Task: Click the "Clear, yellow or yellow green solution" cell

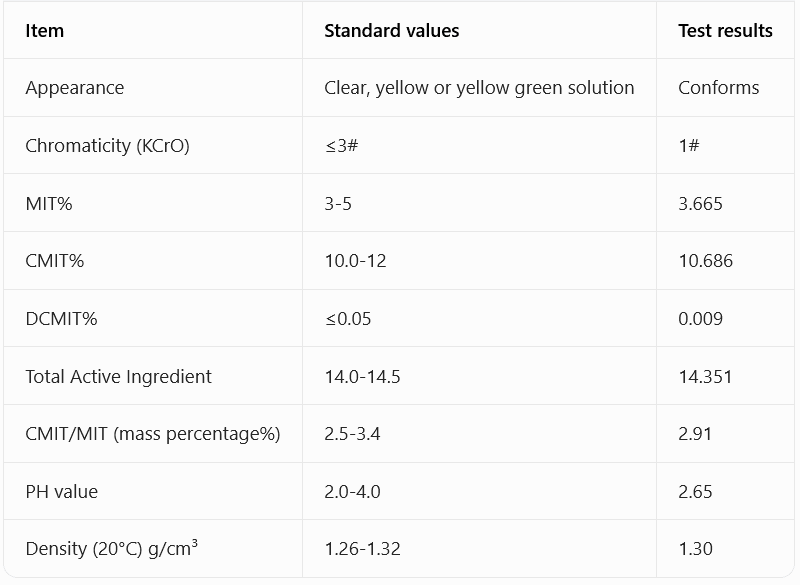Action: click(x=479, y=88)
